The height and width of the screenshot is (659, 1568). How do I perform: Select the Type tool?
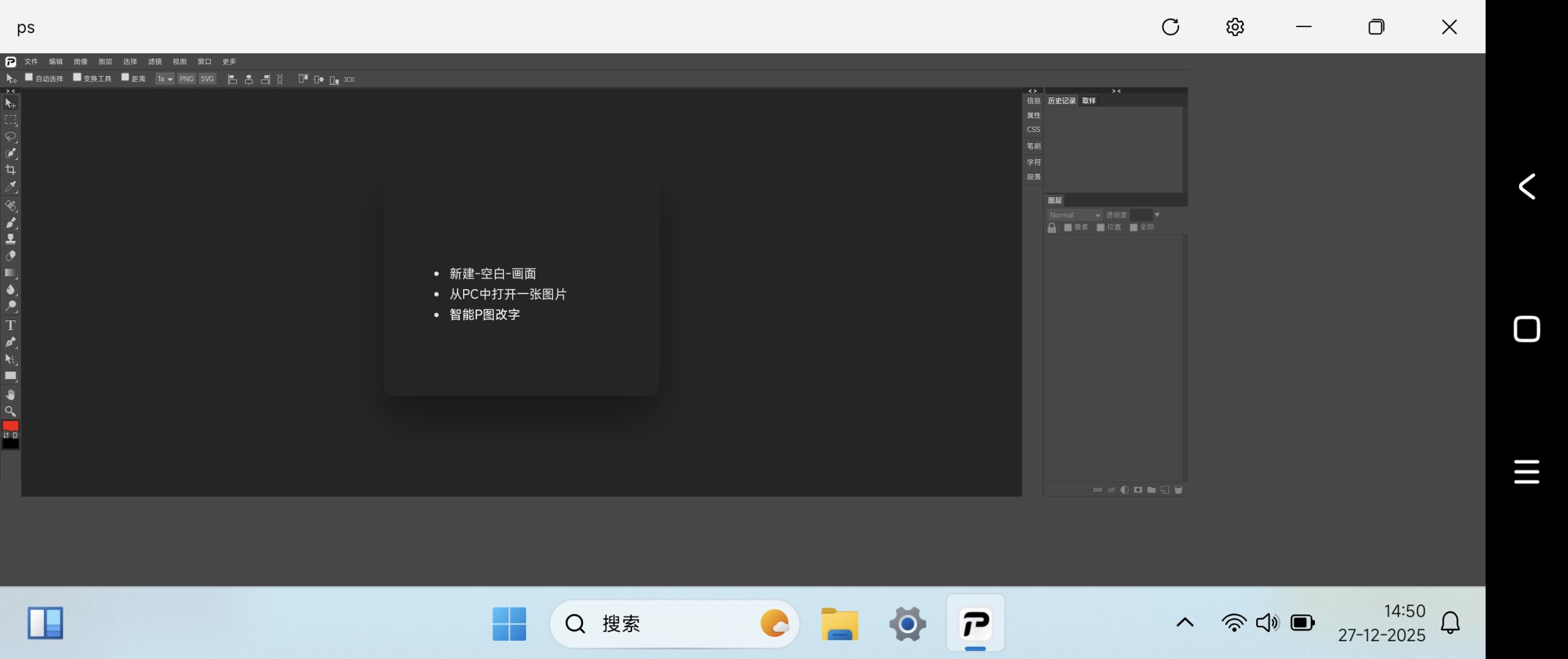10,325
